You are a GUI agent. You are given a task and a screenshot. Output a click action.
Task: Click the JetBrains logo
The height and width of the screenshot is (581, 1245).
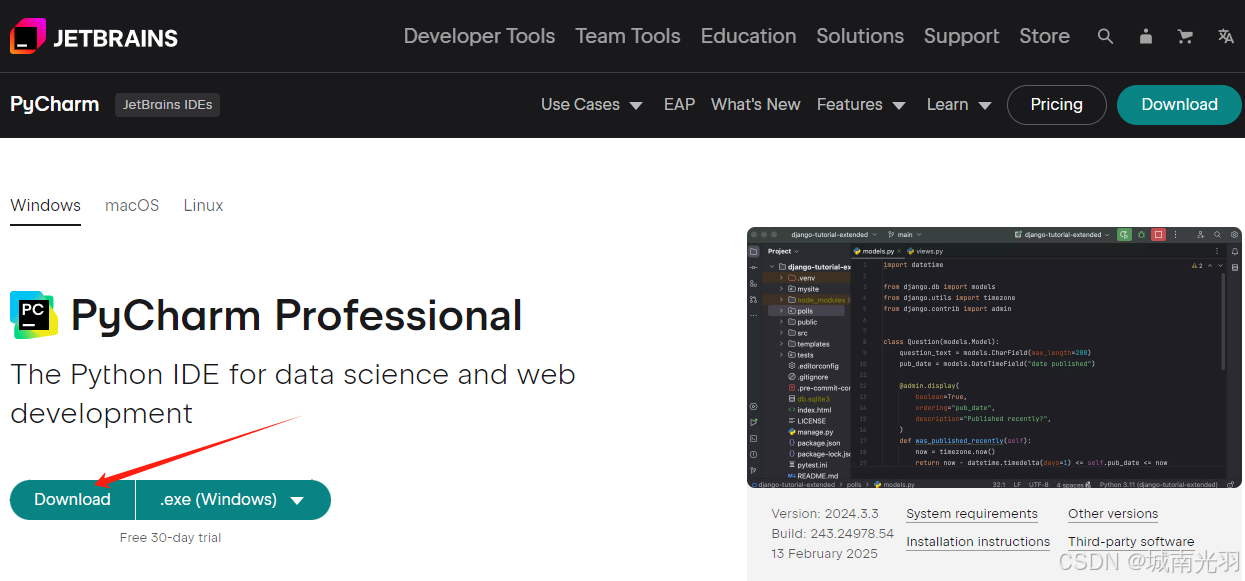[x=94, y=37]
